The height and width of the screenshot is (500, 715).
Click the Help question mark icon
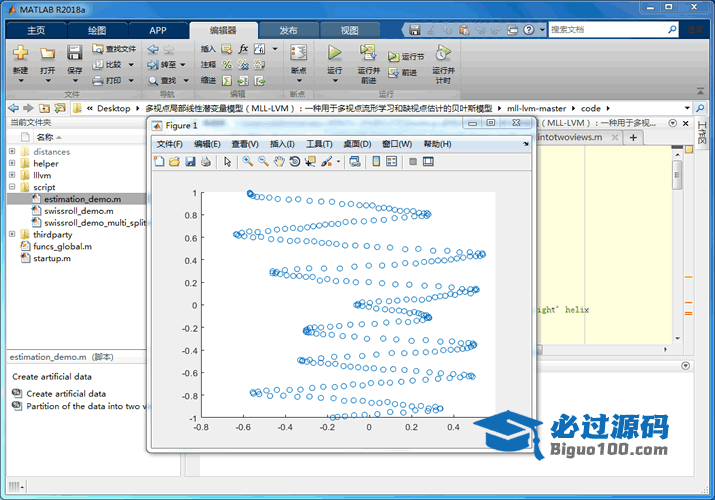point(529,30)
